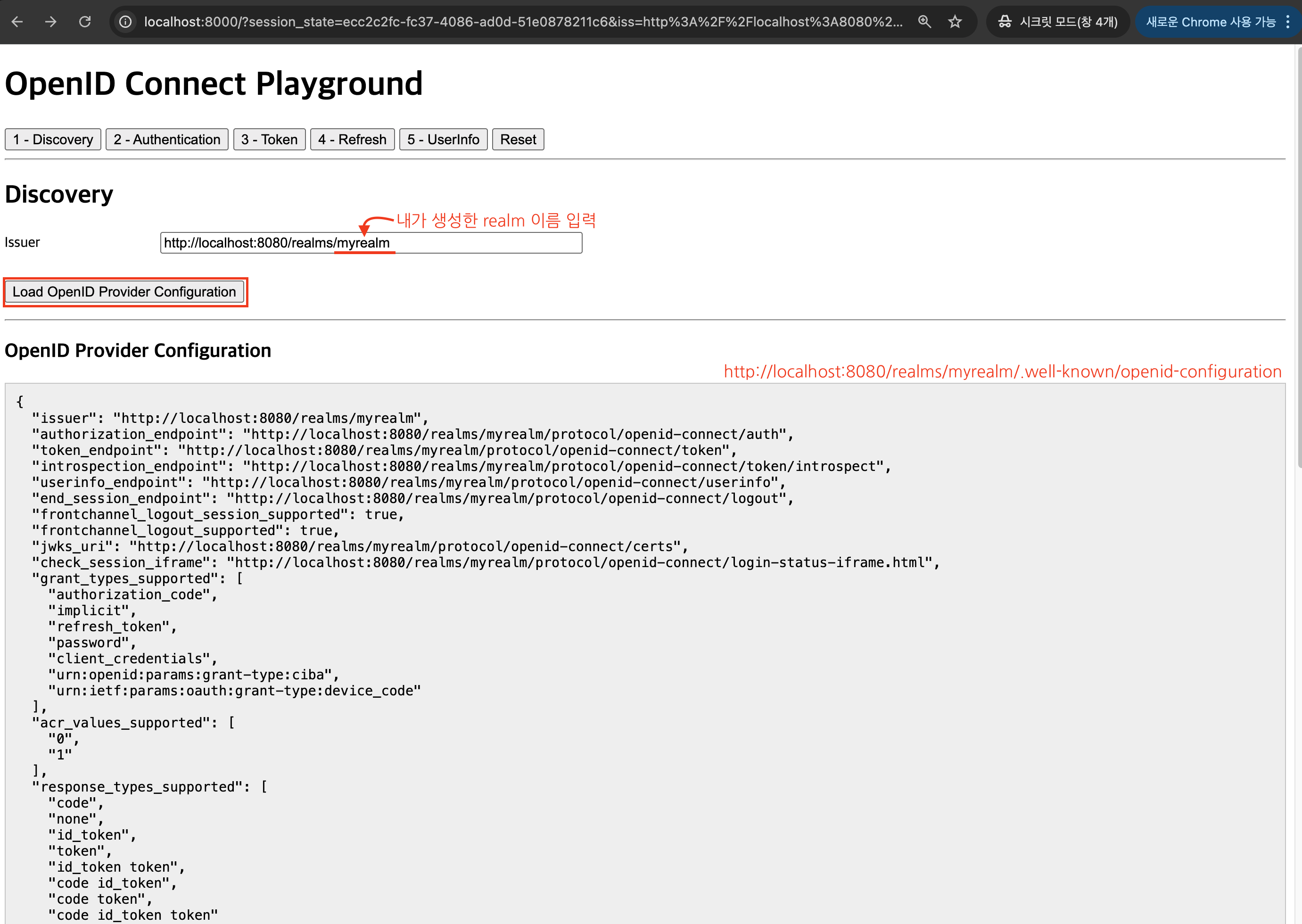This screenshot has width=1302, height=924.
Task: Switch to 1 - Discovery step
Action: click(x=53, y=140)
